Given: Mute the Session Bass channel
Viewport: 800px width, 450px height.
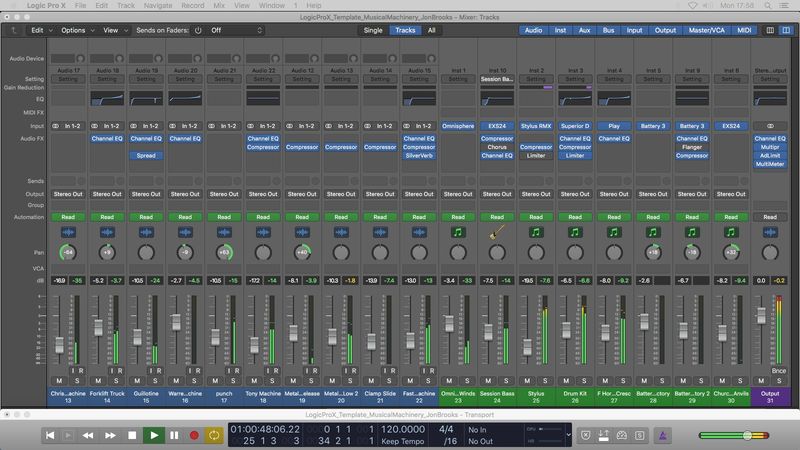Looking at the screenshot, I should coord(488,381).
